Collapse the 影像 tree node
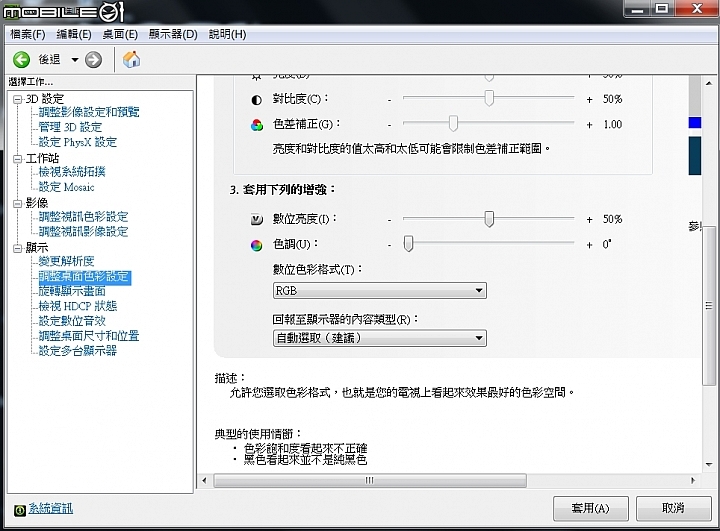The height and width of the screenshot is (531, 720). coord(17,203)
